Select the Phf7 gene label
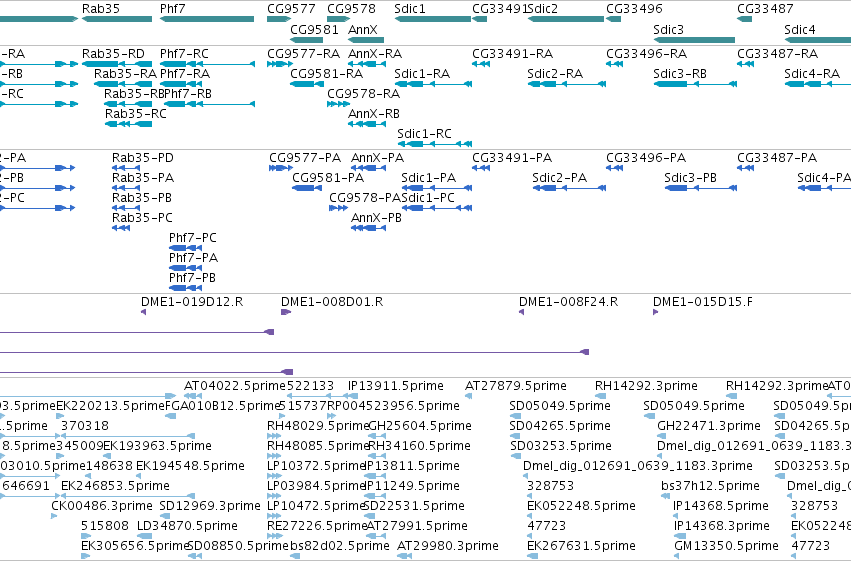 point(173,9)
